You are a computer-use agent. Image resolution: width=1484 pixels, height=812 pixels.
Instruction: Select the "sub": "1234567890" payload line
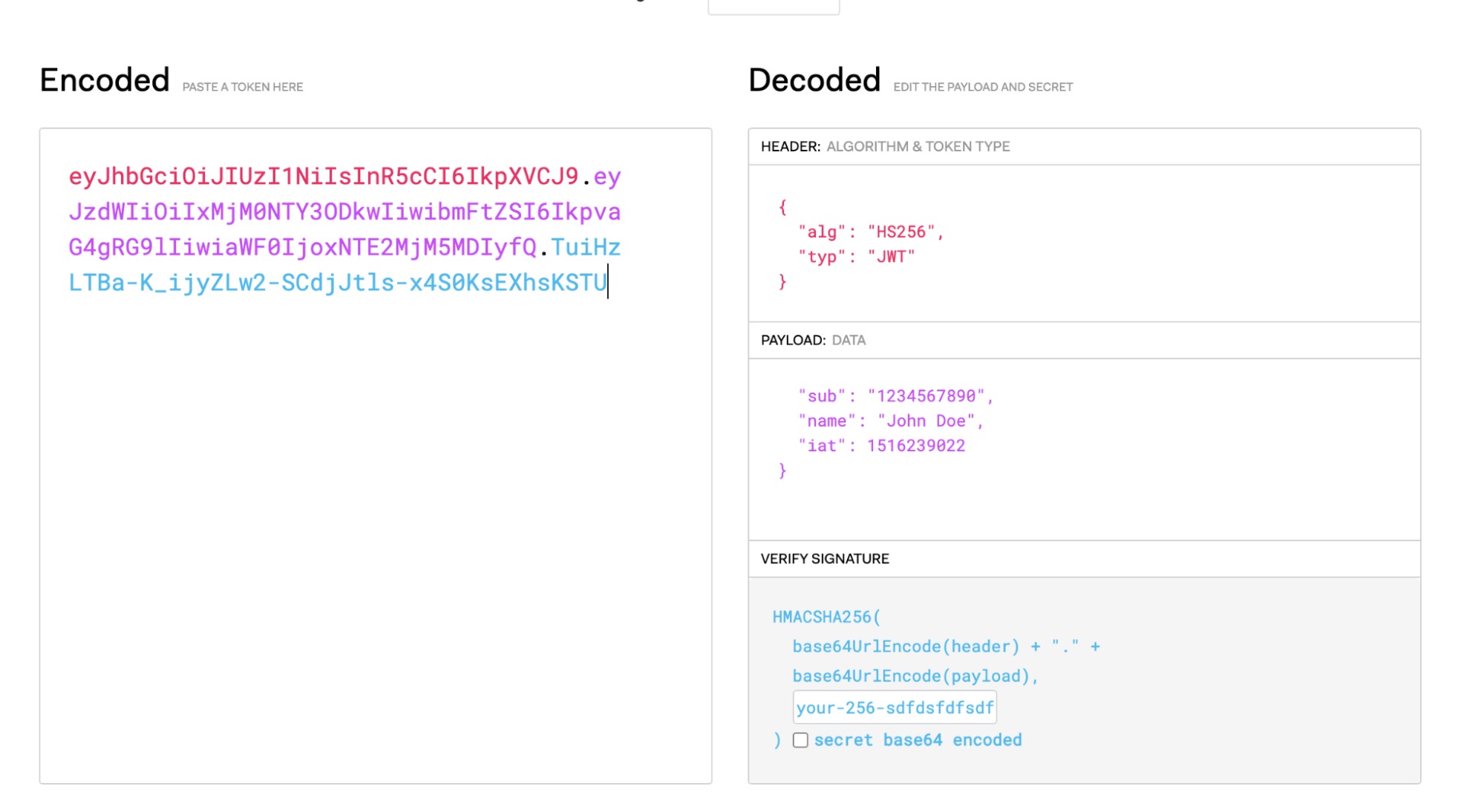895,396
